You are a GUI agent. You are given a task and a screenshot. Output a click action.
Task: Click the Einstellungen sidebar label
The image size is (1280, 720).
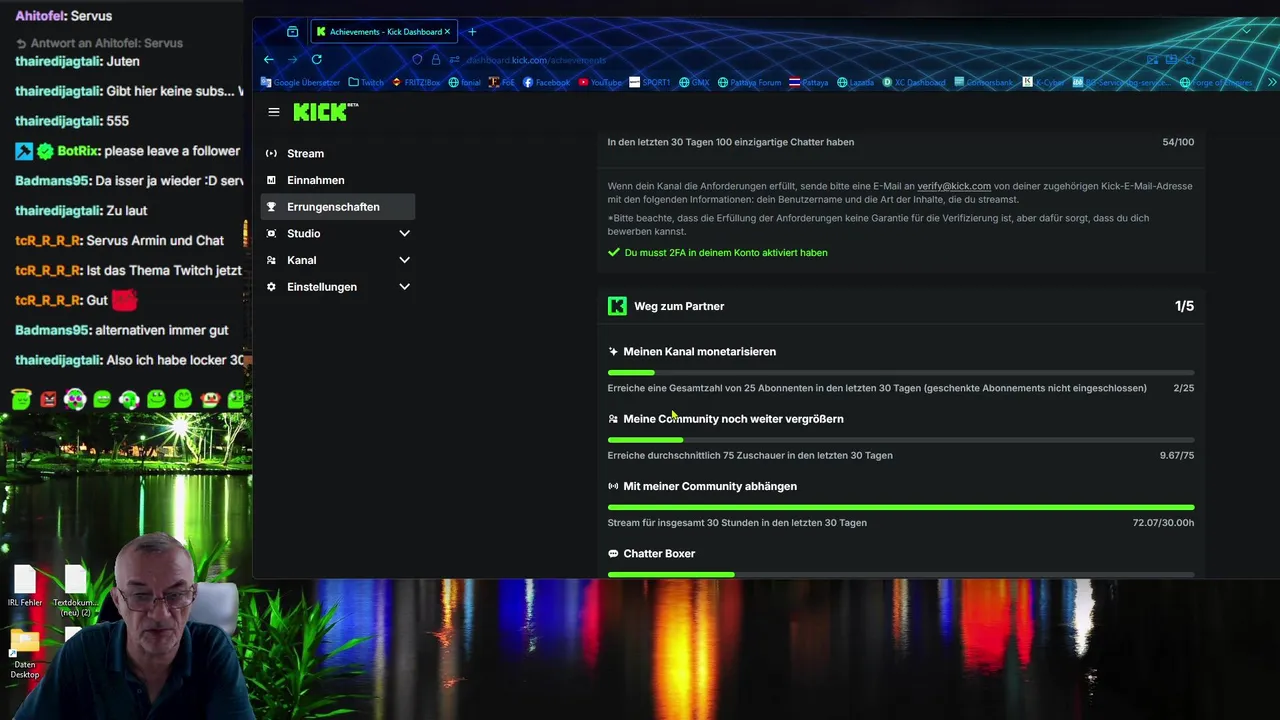(x=321, y=287)
